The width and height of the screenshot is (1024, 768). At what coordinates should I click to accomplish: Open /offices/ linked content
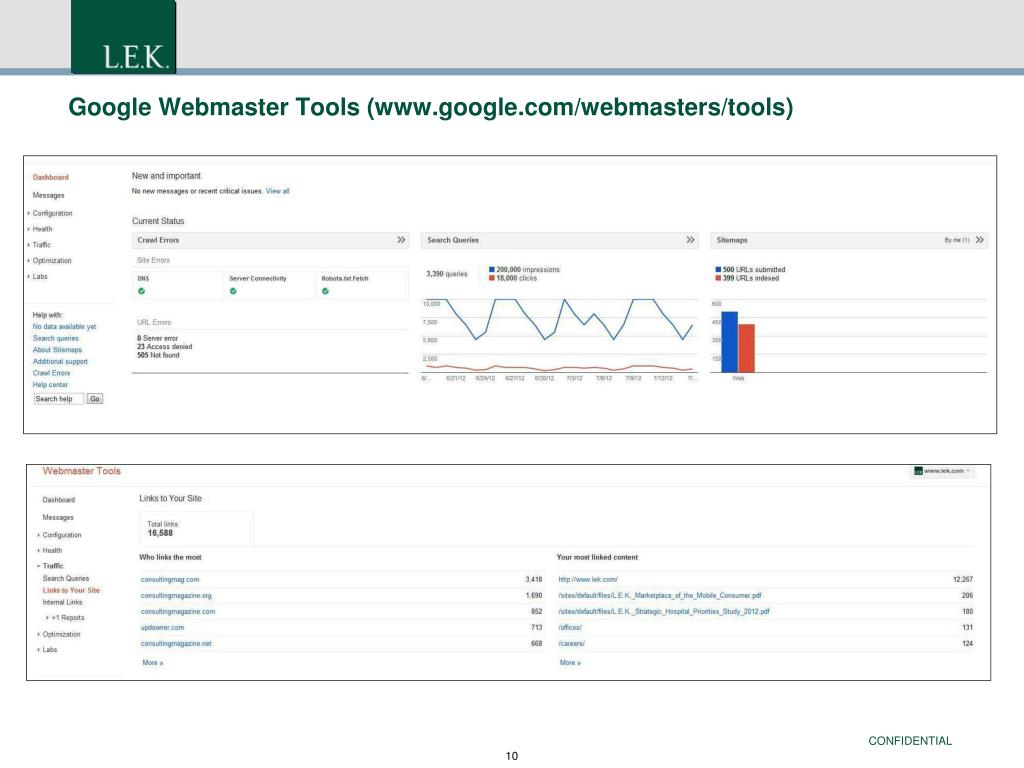click(x=569, y=628)
